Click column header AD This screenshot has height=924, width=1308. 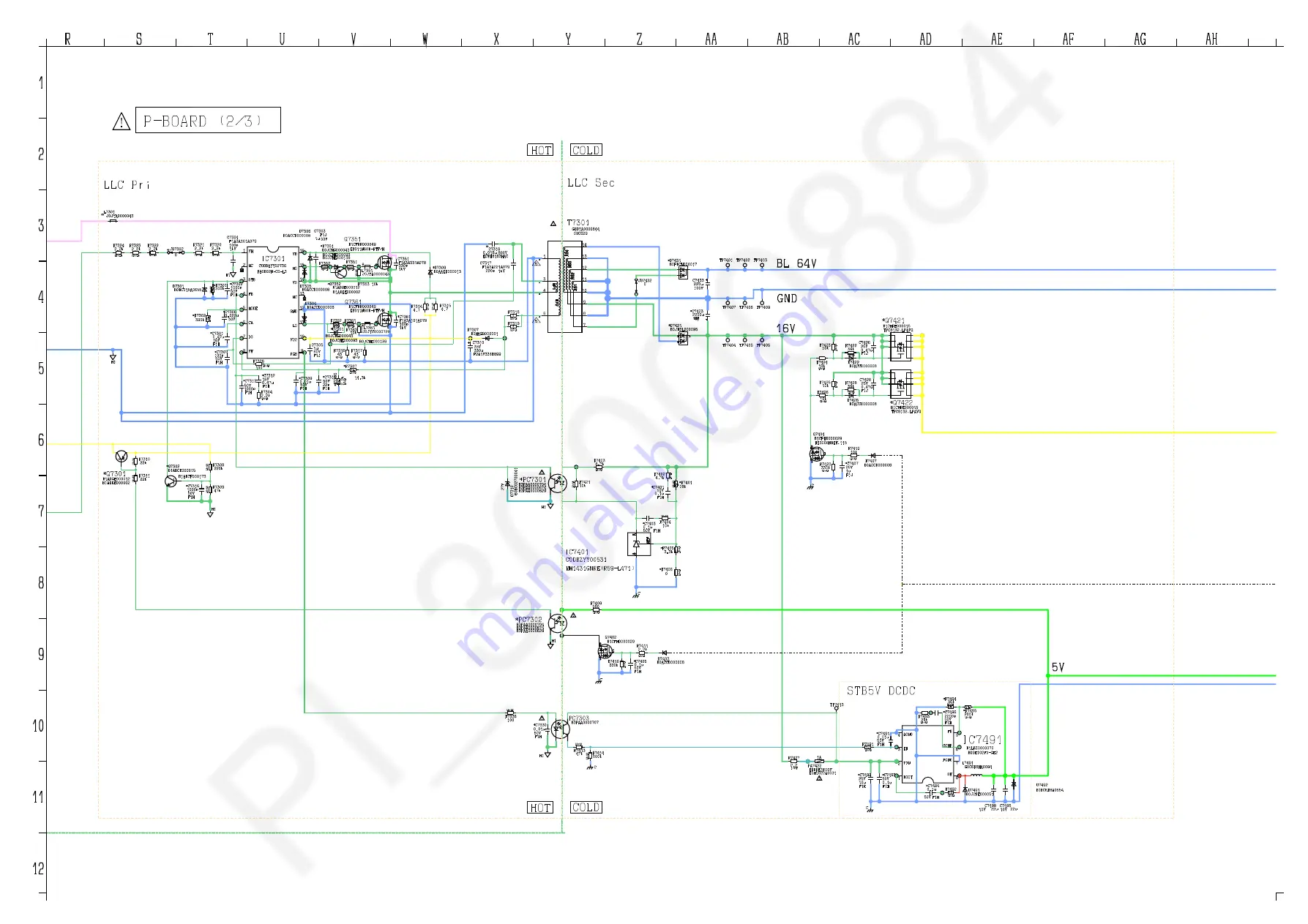(925, 39)
